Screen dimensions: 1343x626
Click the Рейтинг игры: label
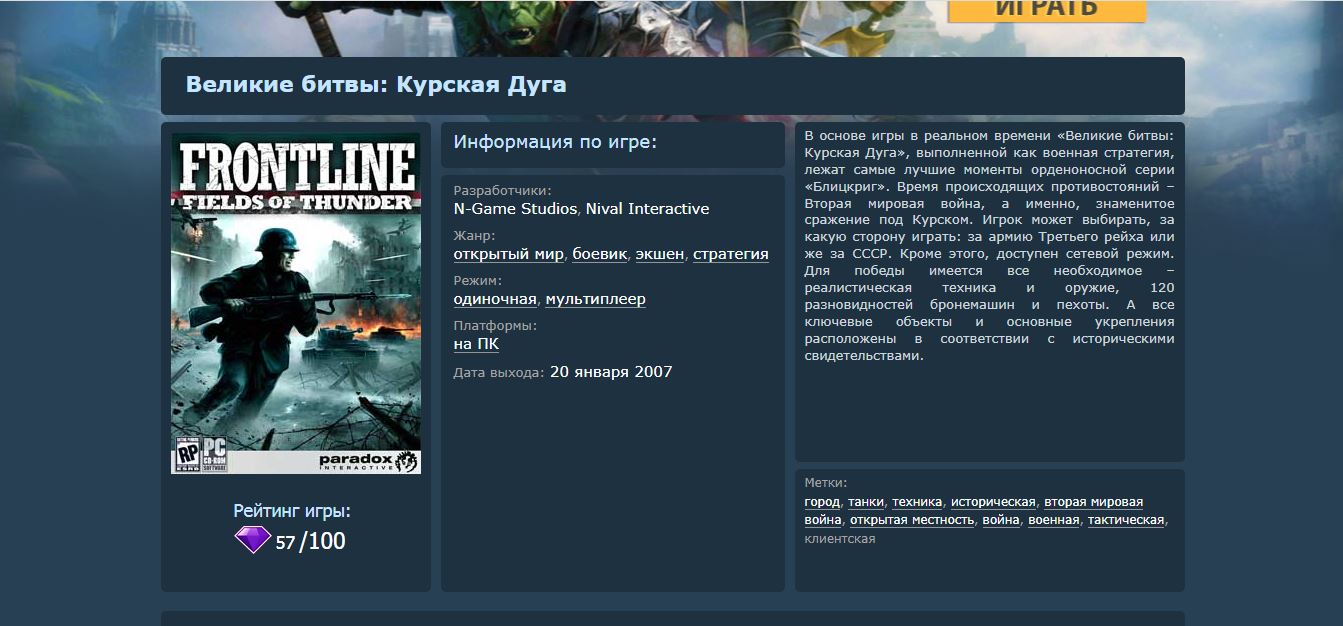292,511
